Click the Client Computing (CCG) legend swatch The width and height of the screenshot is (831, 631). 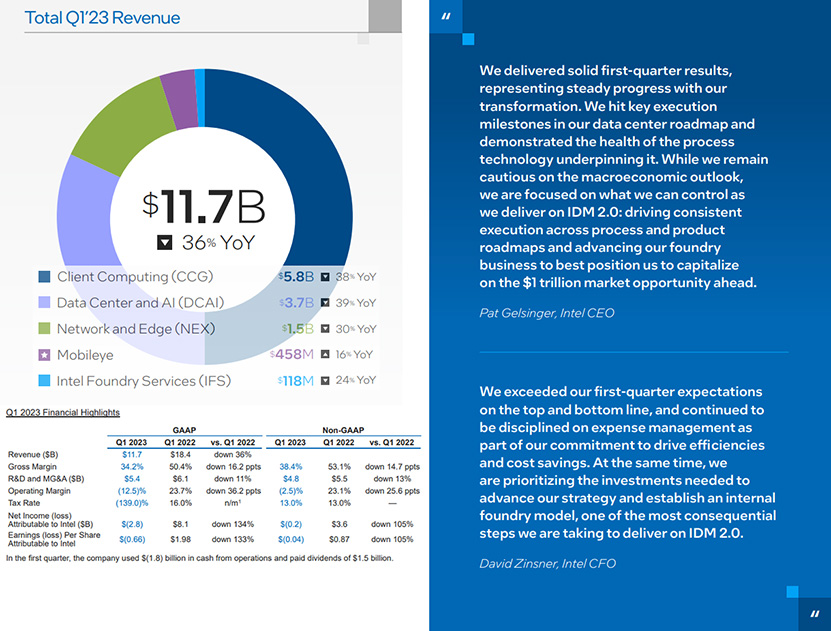pyautogui.click(x=45, y=277)
